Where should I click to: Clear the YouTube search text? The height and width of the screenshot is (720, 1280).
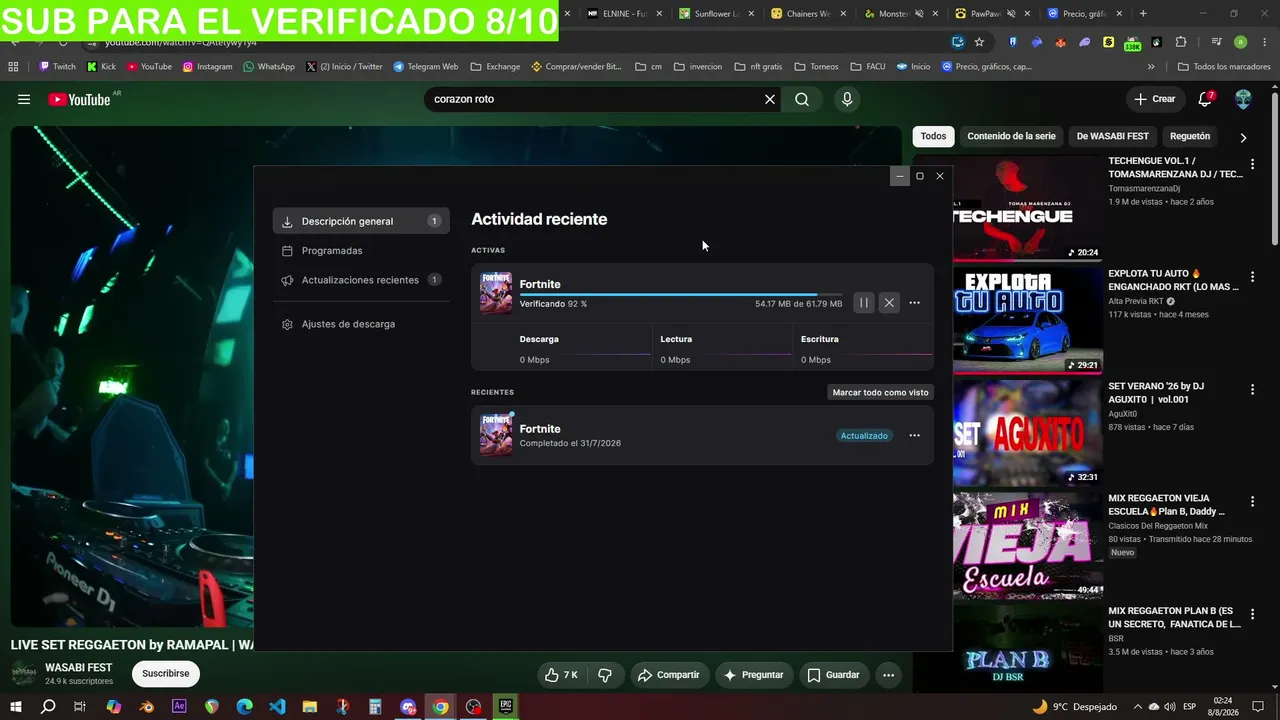[770, 99]
